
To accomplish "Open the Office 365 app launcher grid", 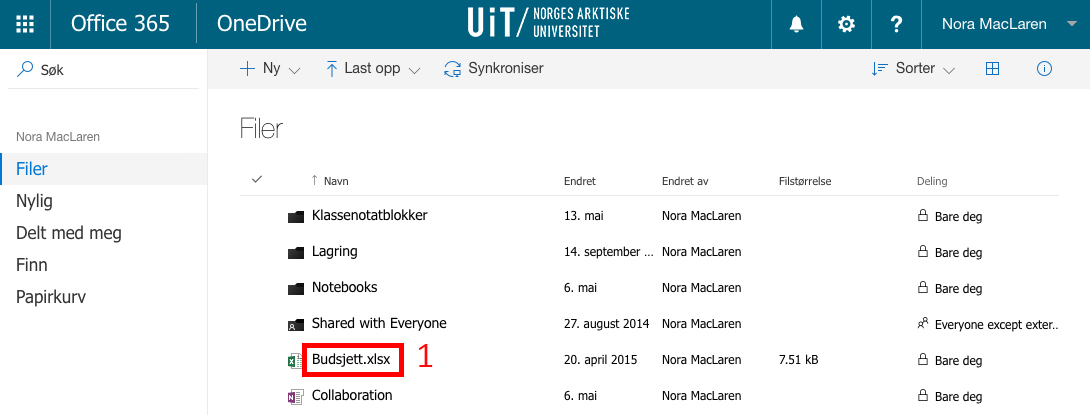I will point(26,24).
